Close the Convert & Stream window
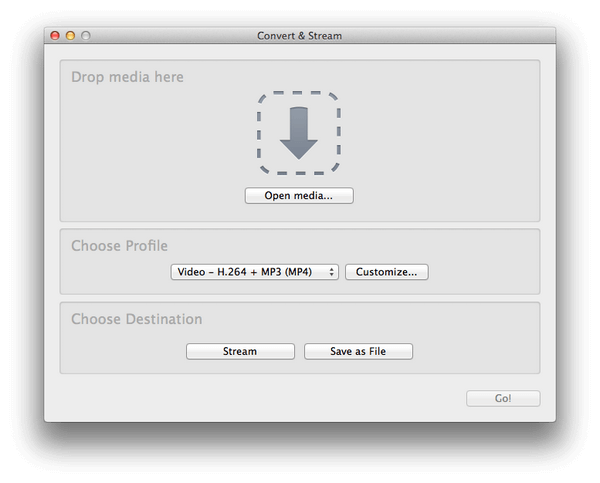 point(55,36)
